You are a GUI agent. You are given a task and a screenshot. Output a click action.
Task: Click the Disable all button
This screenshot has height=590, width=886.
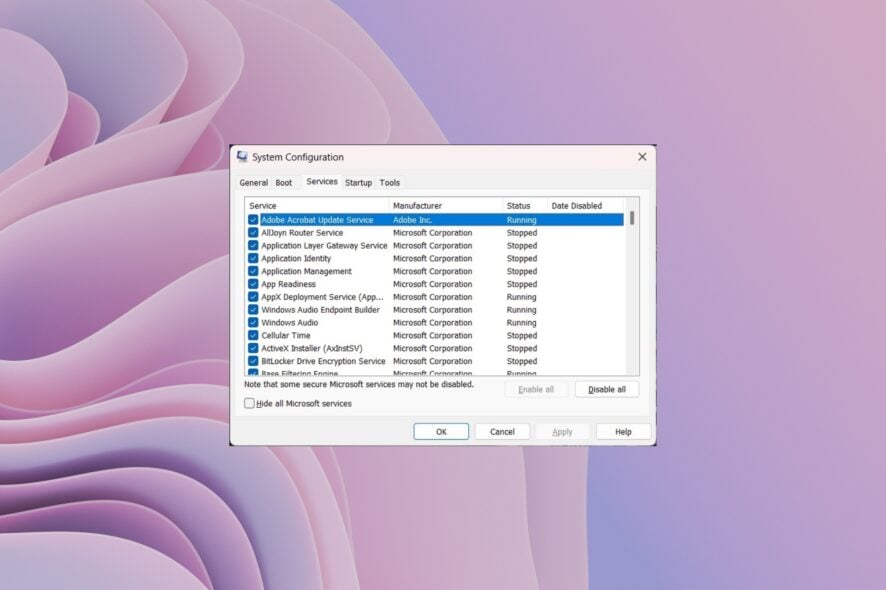[607, 389]
